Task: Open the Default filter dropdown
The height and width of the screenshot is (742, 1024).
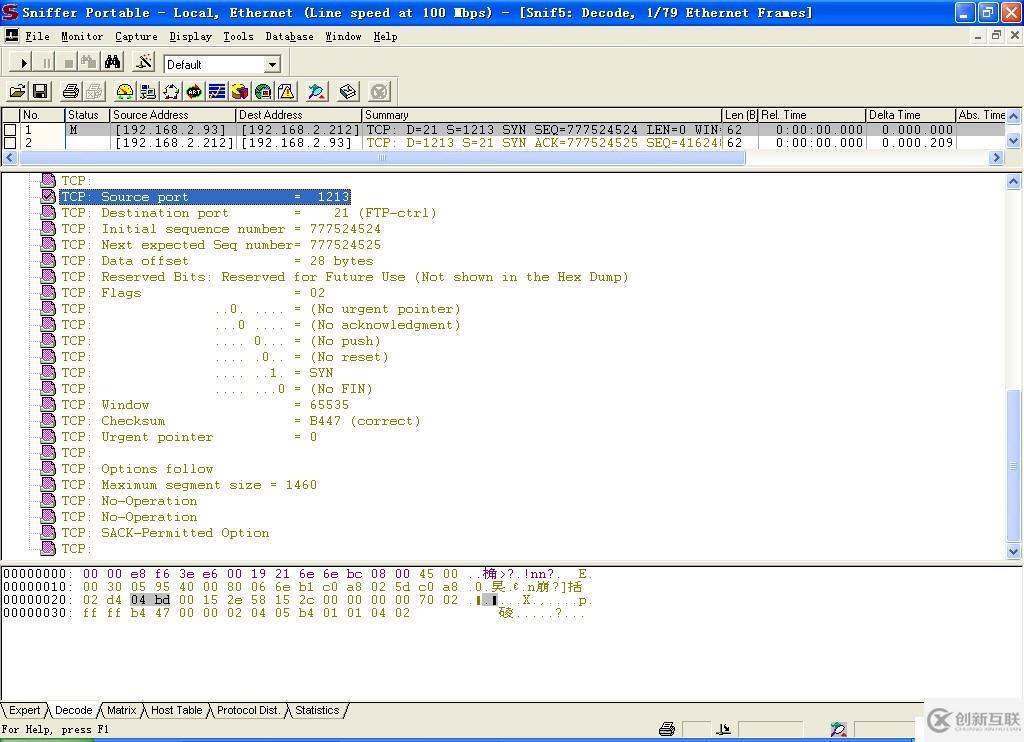Action: tap(273, 64)
